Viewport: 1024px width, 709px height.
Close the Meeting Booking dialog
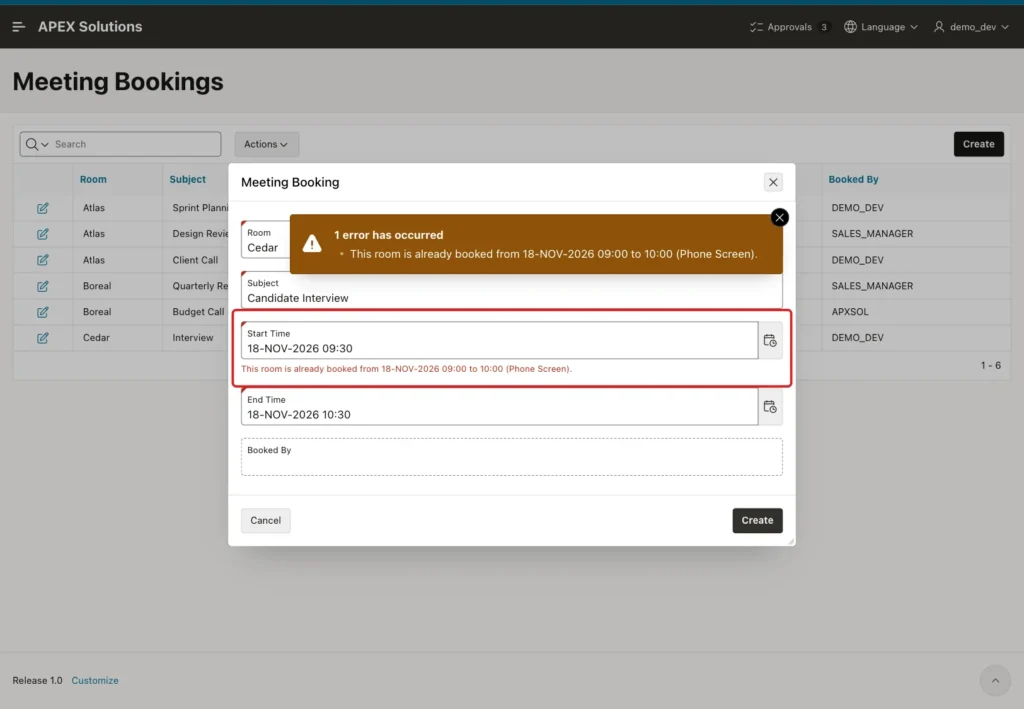773,182
